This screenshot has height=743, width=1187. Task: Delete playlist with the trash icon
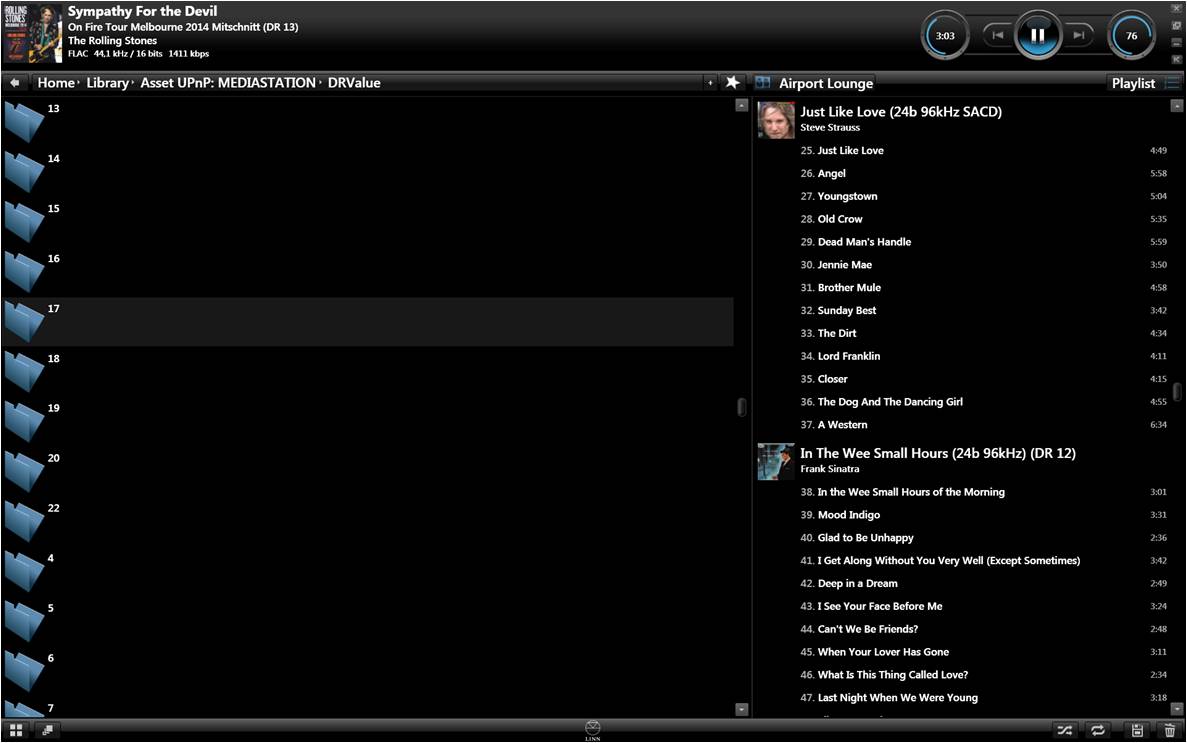point(1169,731)
